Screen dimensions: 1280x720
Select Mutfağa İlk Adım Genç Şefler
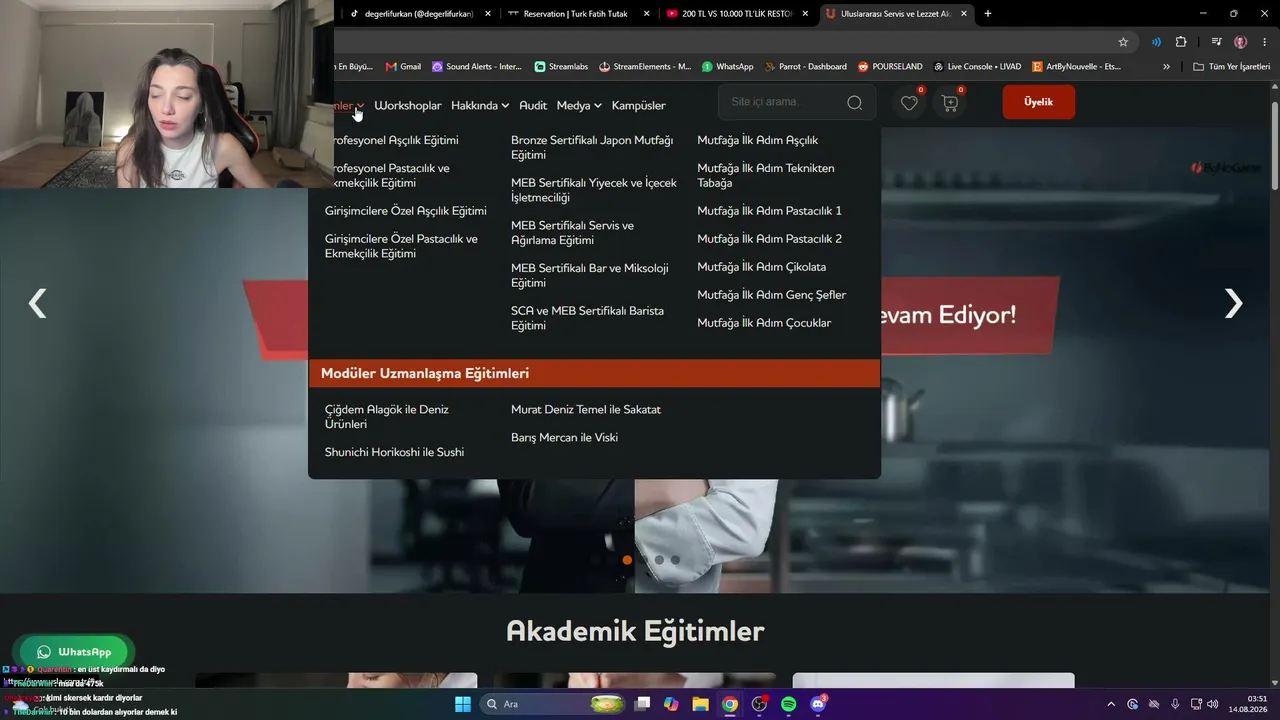[x=772, y=295]
